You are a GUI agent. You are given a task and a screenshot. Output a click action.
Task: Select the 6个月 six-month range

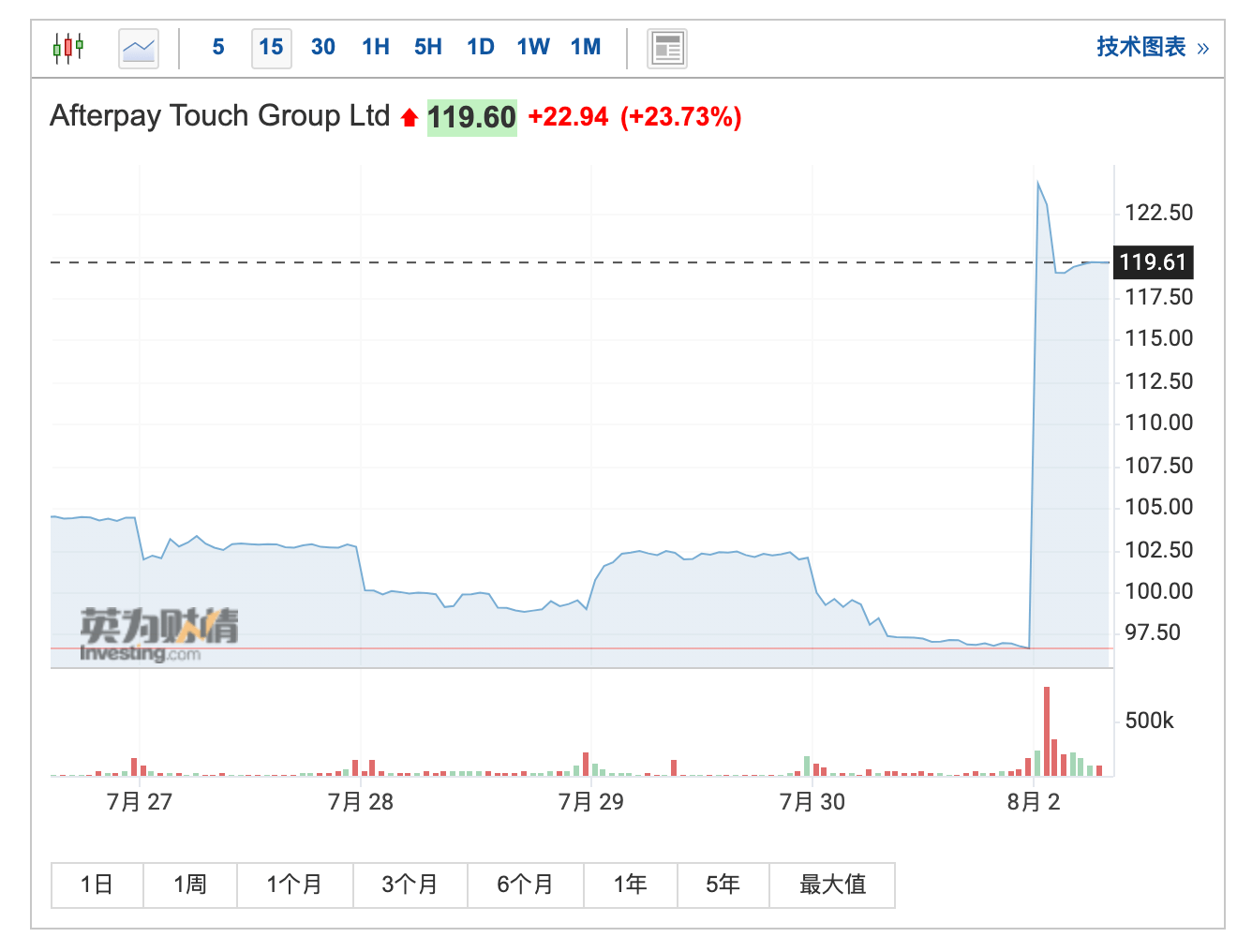click(x=525, y=884)
